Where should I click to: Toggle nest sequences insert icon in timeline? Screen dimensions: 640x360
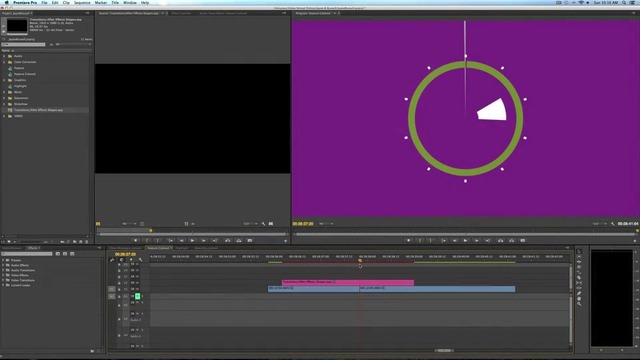click(112, 260)
